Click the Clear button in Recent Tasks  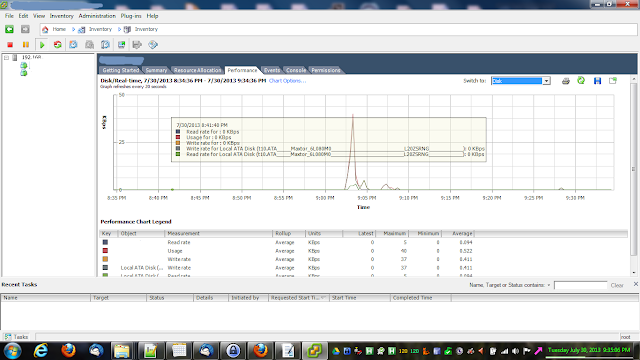tap(617, 285)
